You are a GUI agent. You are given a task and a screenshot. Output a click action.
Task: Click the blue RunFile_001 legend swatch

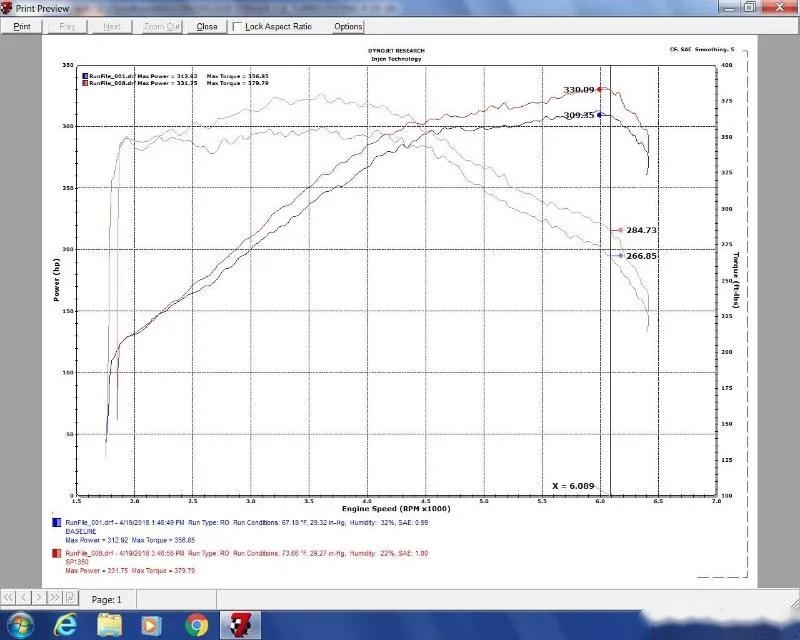pos(57,523)
